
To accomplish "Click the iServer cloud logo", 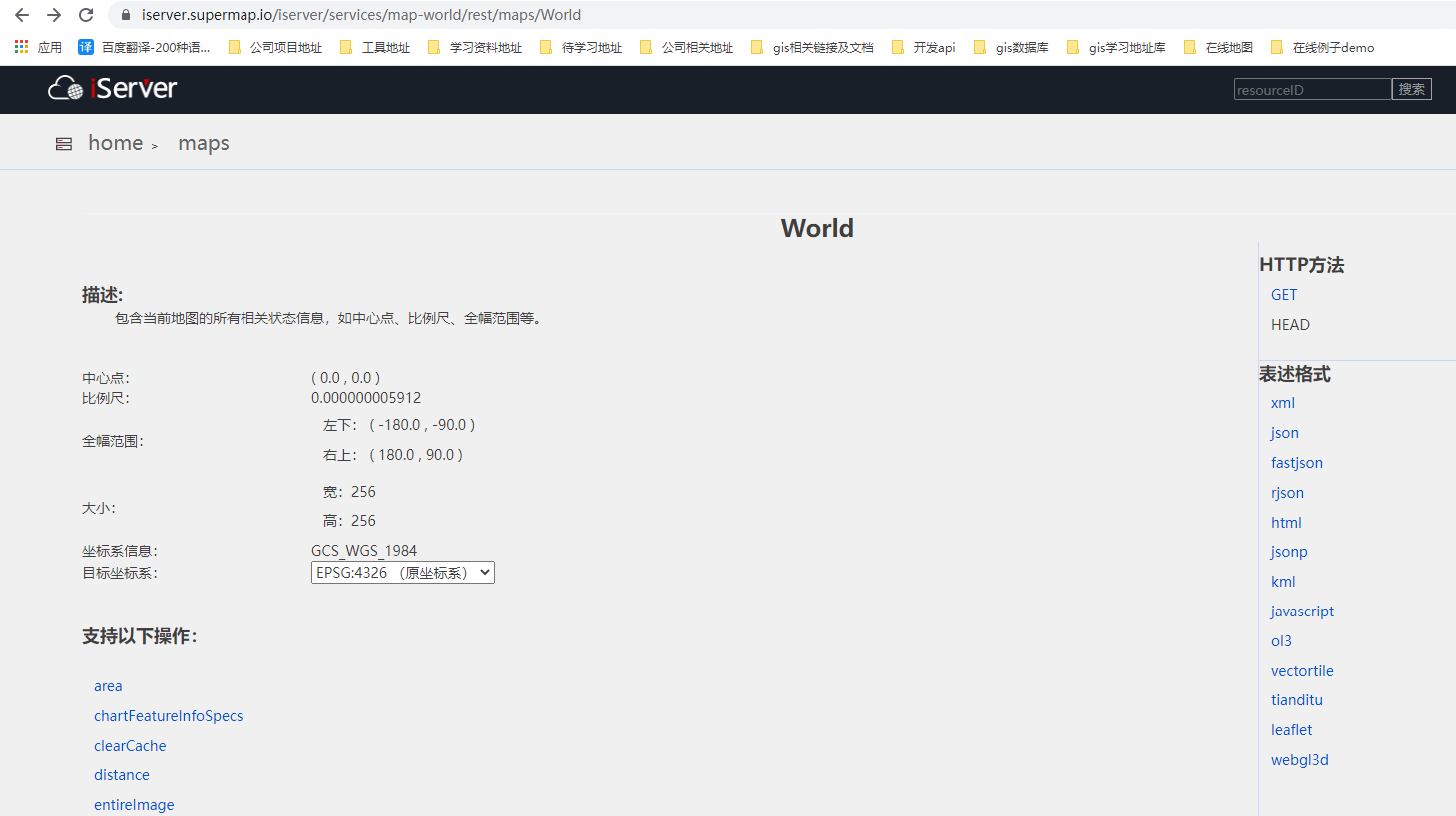I will [x=112, y=88].
